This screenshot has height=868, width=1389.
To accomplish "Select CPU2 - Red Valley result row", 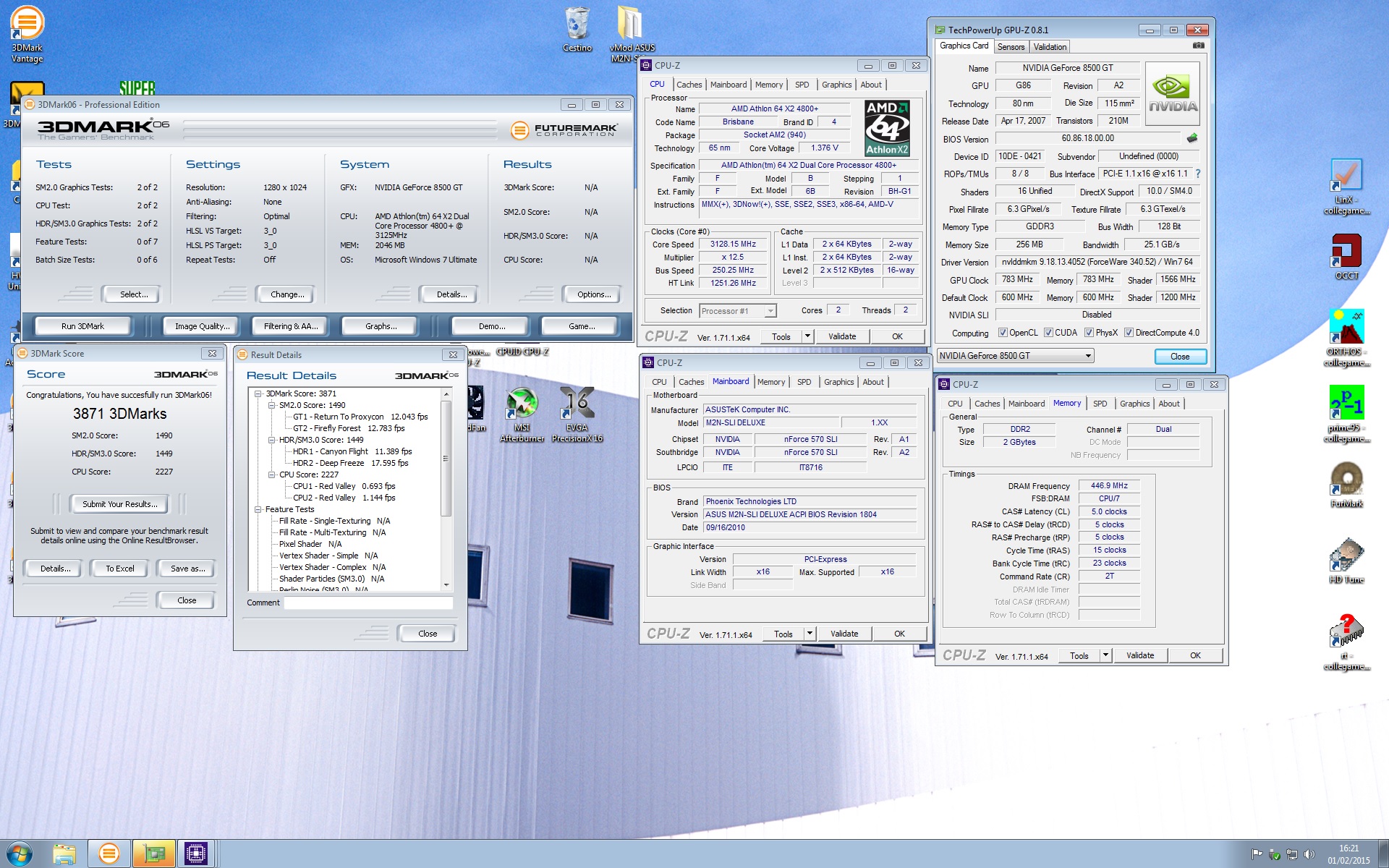I will (x=344, y=498).
